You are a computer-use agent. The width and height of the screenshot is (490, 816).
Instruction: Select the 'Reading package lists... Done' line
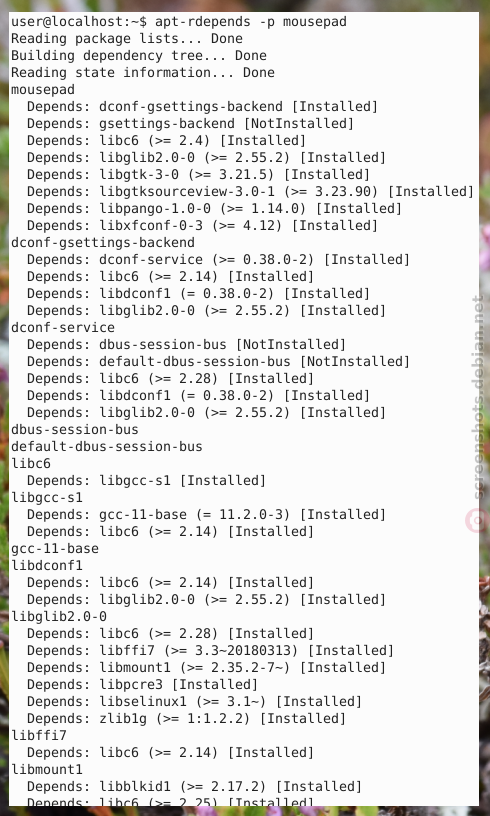127,39
